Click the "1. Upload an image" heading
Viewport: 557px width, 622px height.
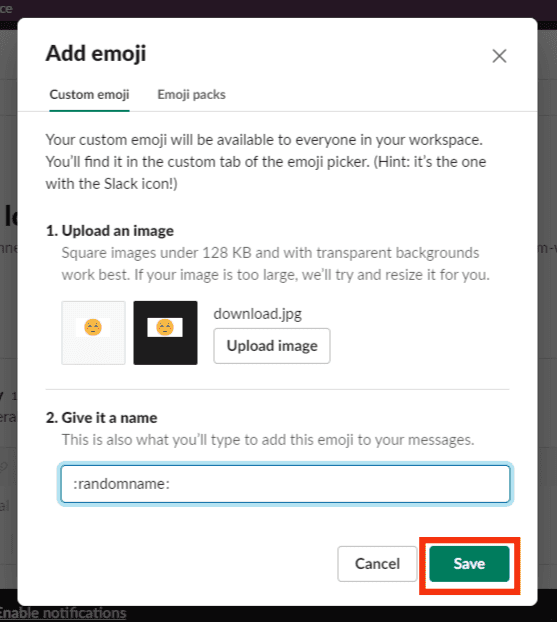point(110,231)
